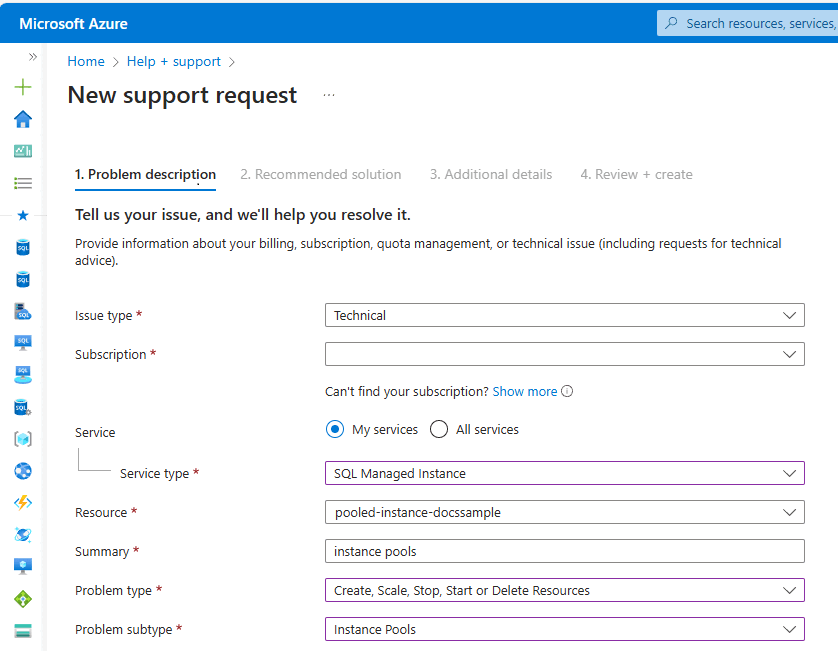Open Help + support from the breadcrumb

click(173, 61)
